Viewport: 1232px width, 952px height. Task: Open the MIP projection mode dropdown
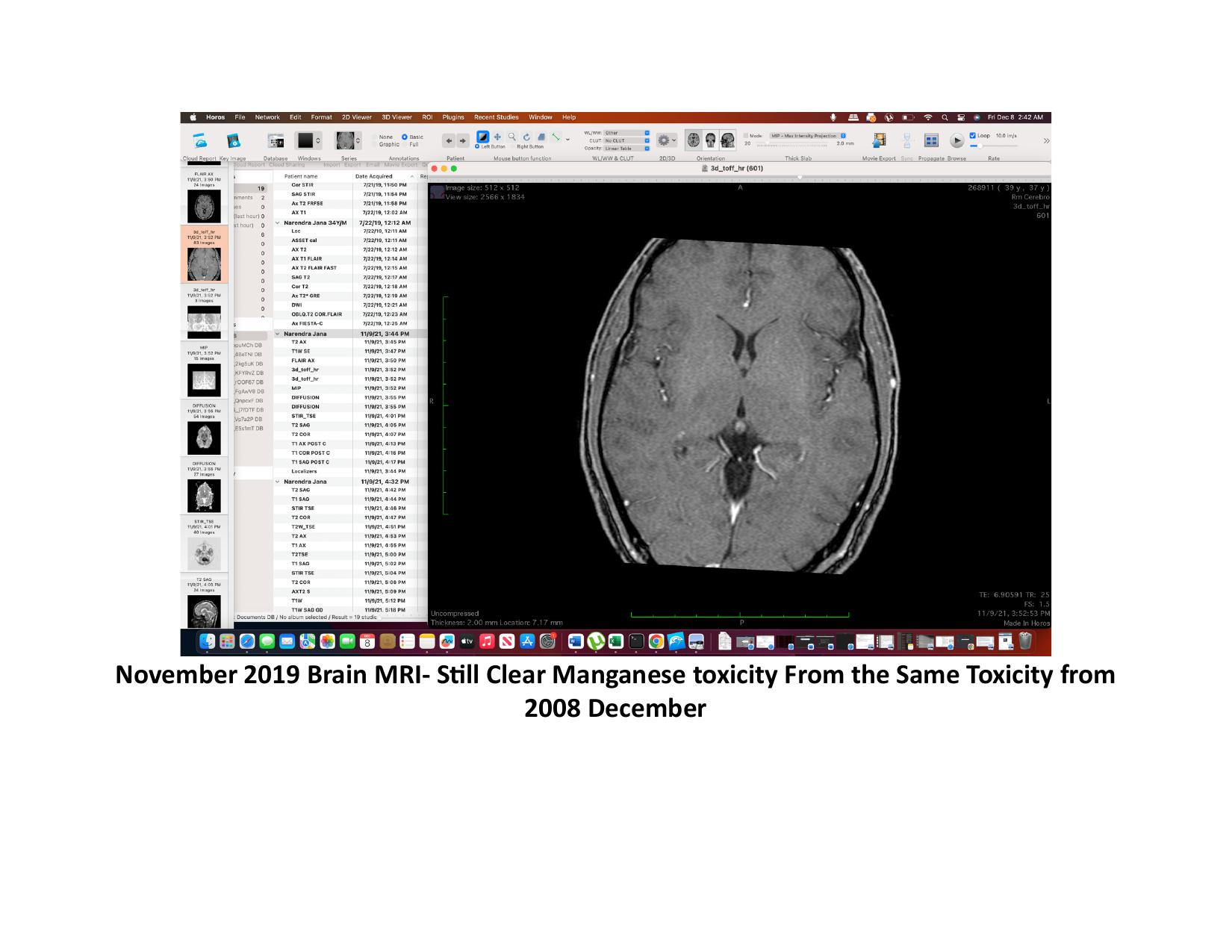pyautogui.click(x=808, y=136)
